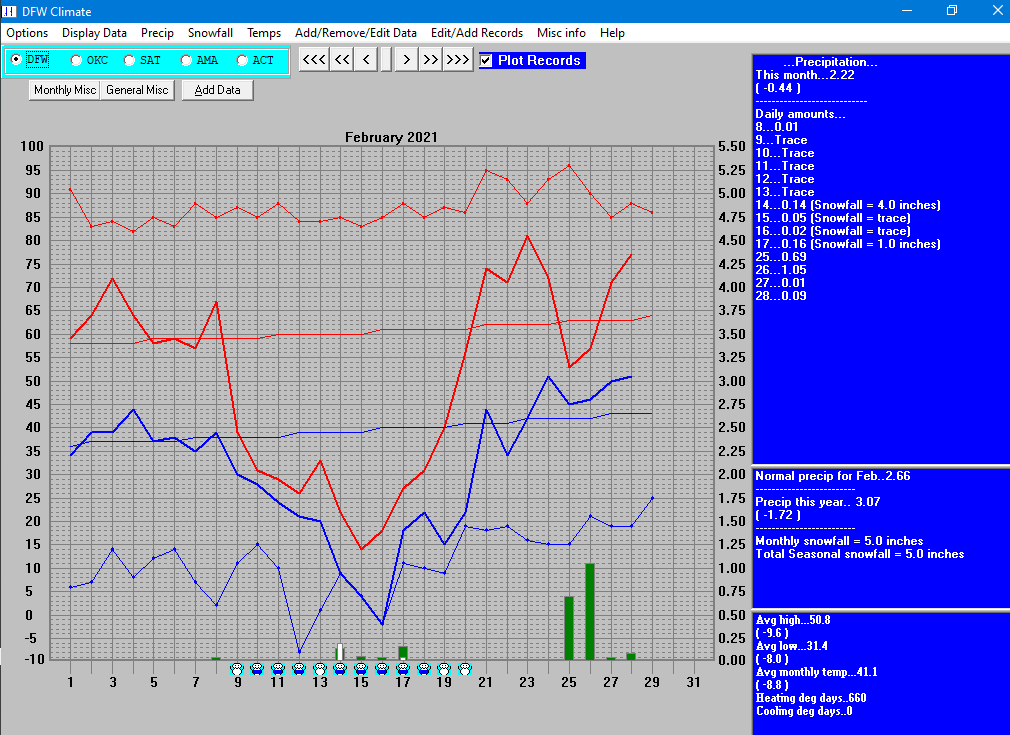Click the snowman icon under day 15
Viewport: 1010px width, 735px height.
tap(361, 669)
